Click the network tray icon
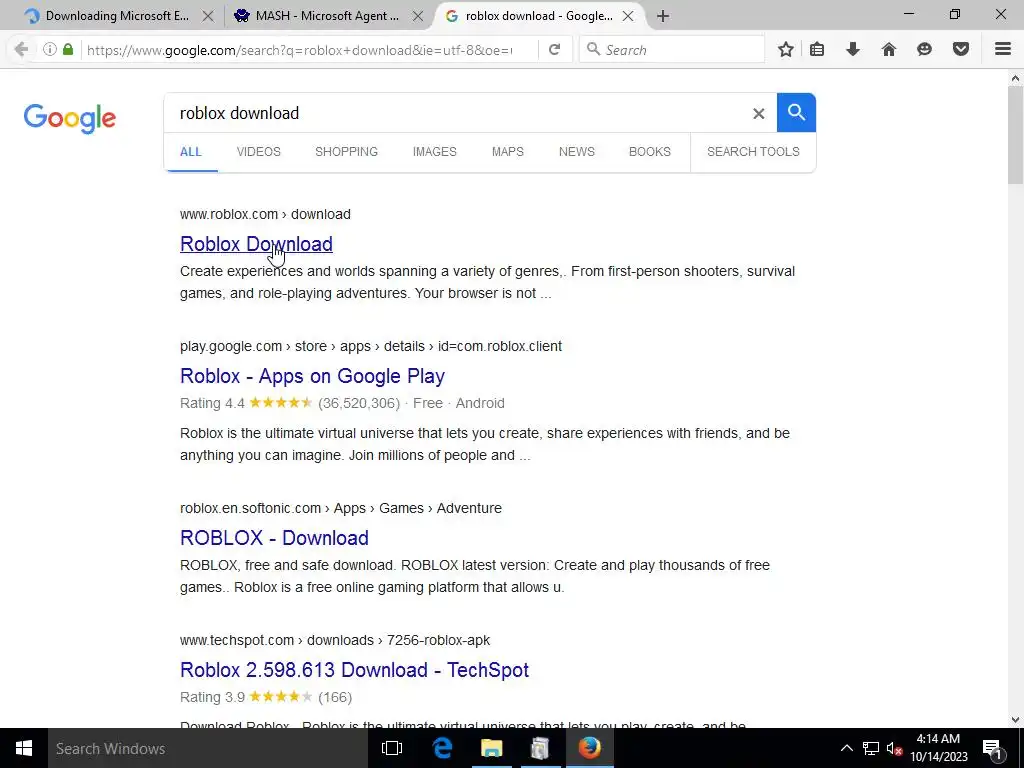Viewport: 1024px width, 768px height. 871,748
